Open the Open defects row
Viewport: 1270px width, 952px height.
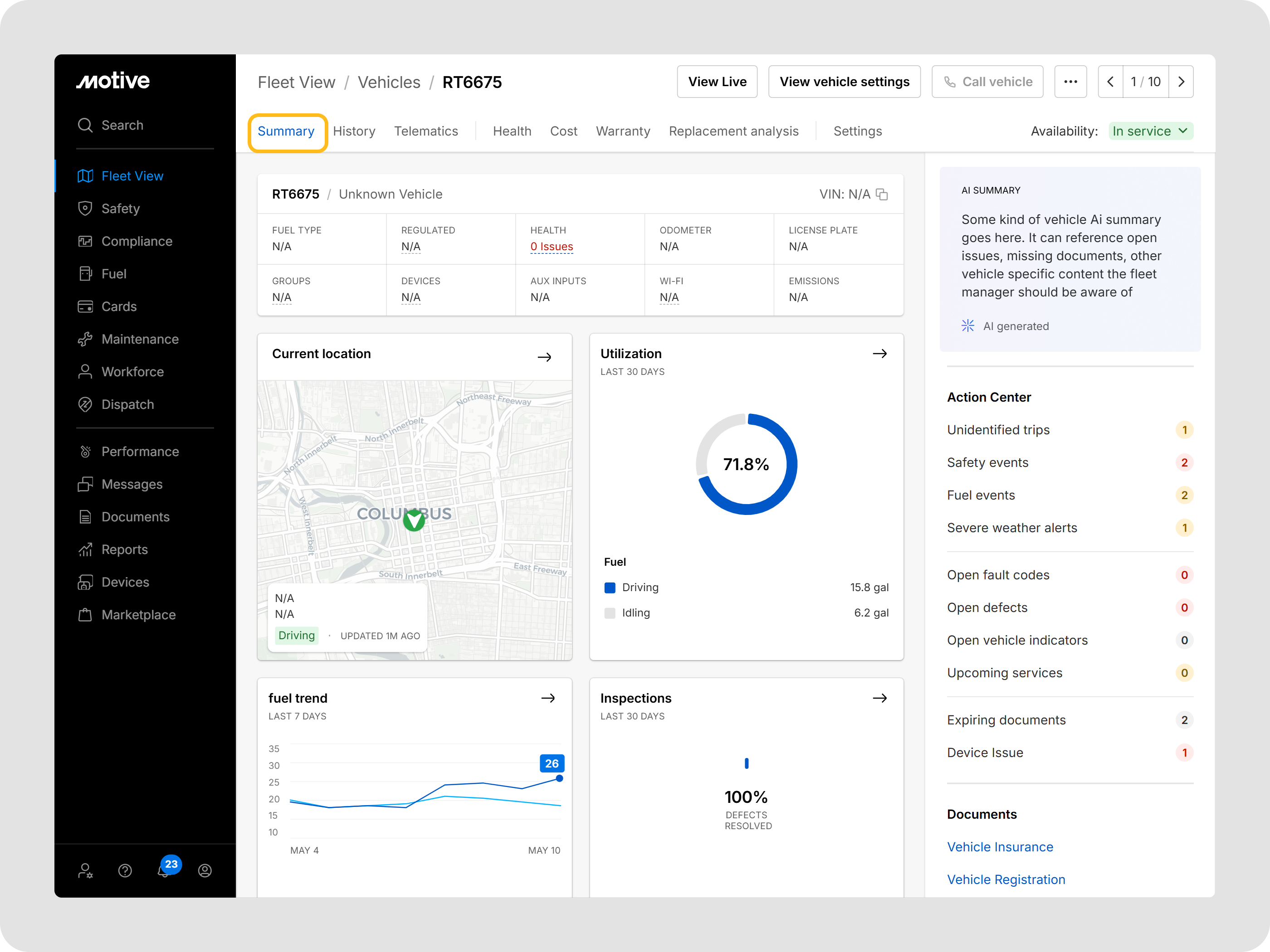pyautogui.click(x=1070, y=608)
